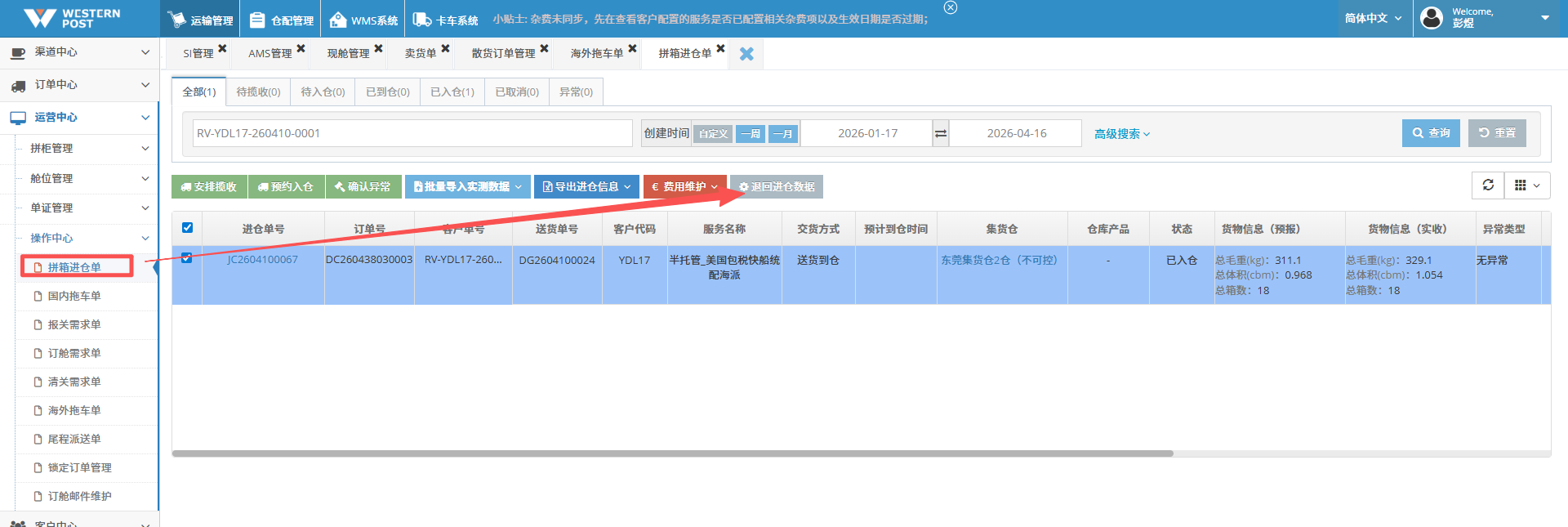The height and width of the screenshot is (527, 1568).
Task: Select the 一周 time range toggle
Action: [x=750, y=134]
